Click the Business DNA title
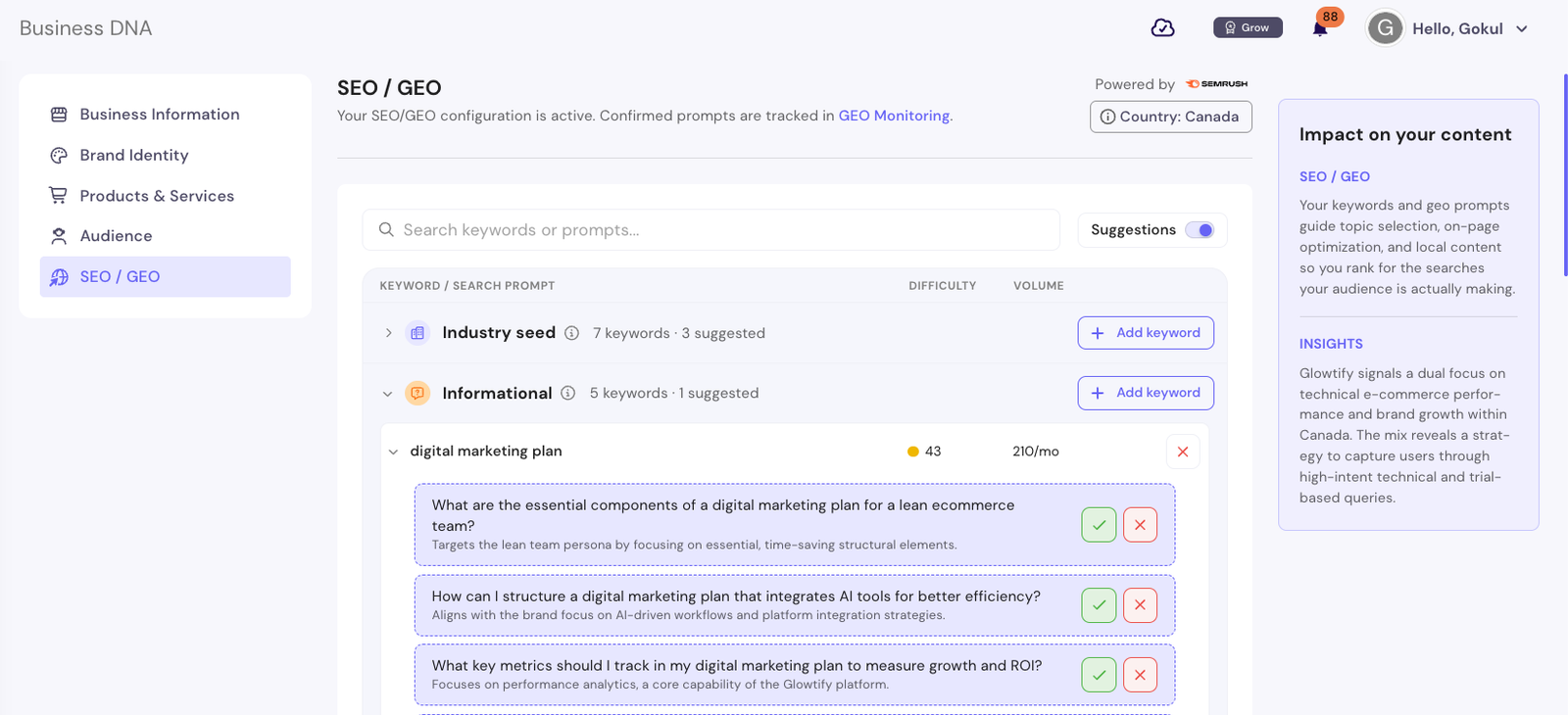 pos(85,28)
